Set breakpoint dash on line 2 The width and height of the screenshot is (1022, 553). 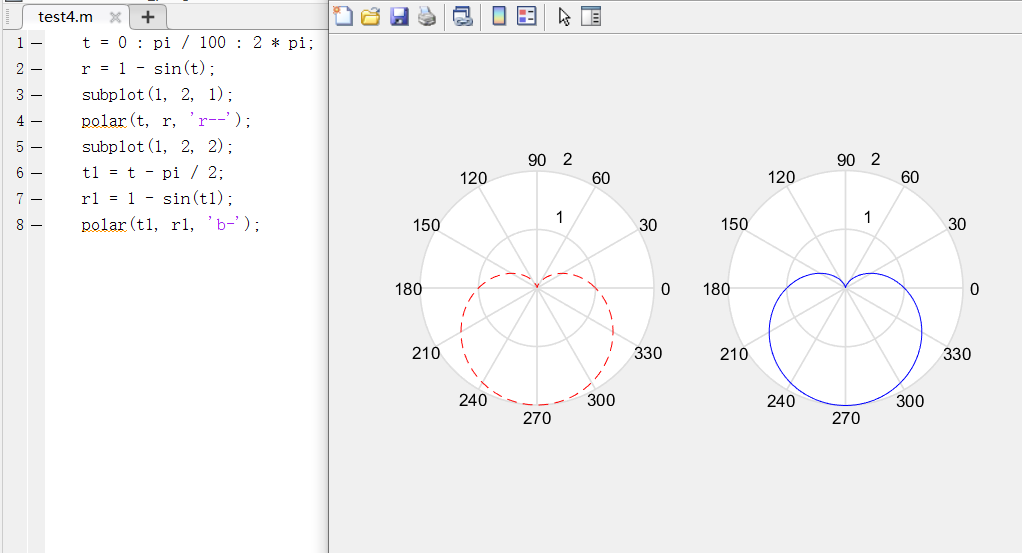click(36, 69)
